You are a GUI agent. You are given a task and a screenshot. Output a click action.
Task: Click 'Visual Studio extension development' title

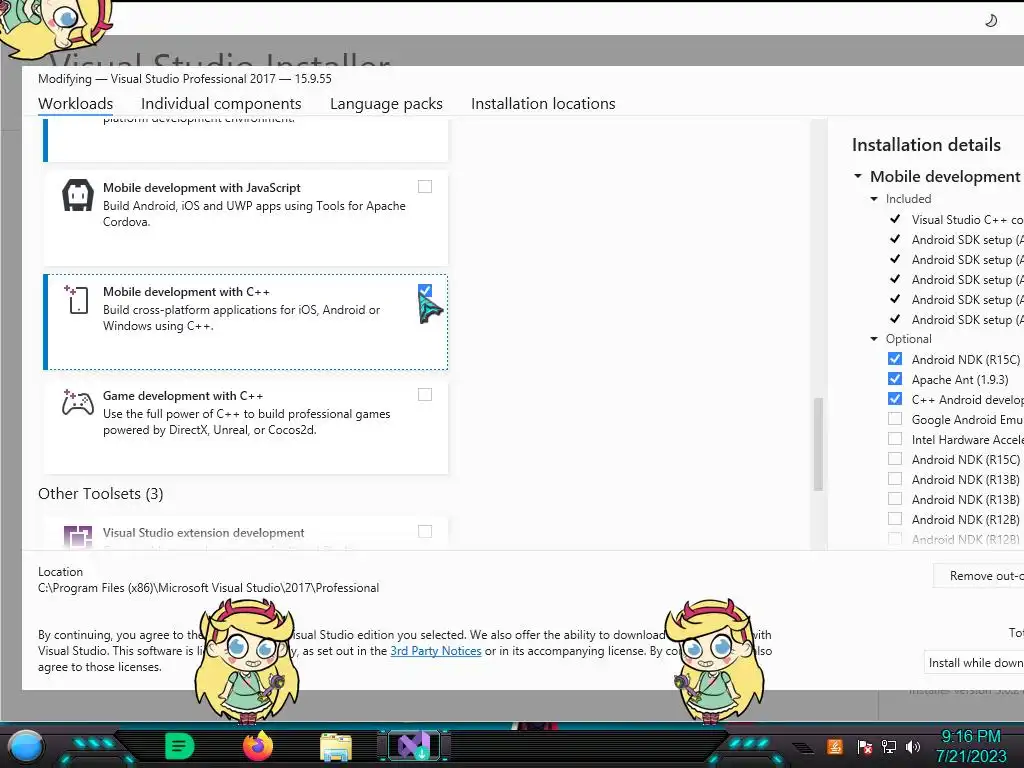pos(204,533)
